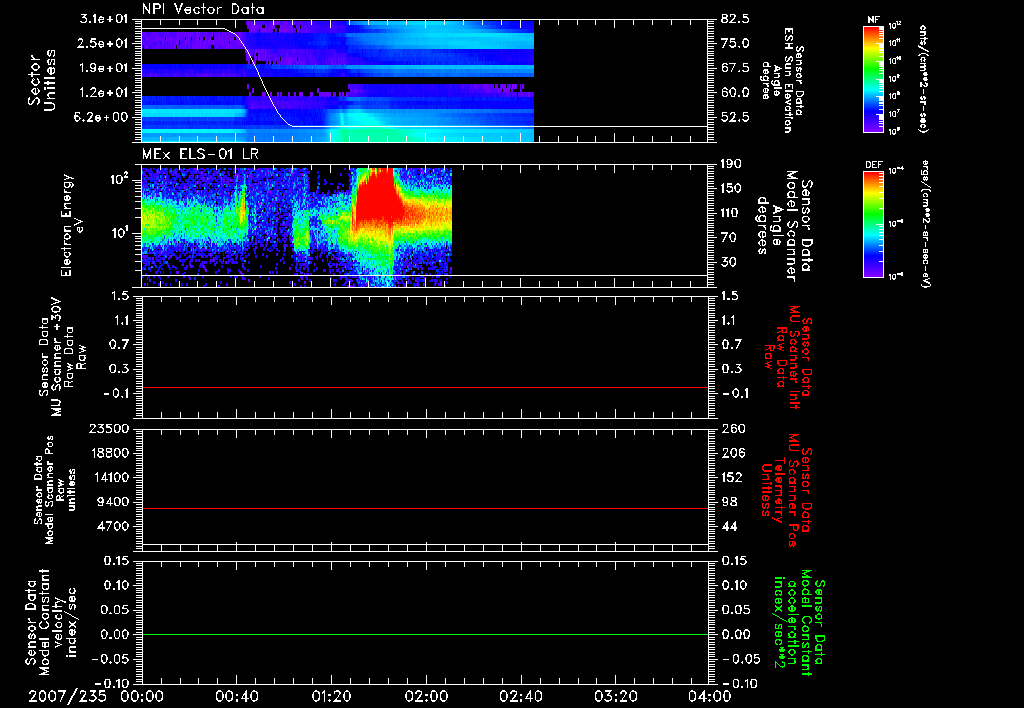Click the "02:40" time tick label
Viewport: 1024px width, 708px height.
tap(520, 696)
